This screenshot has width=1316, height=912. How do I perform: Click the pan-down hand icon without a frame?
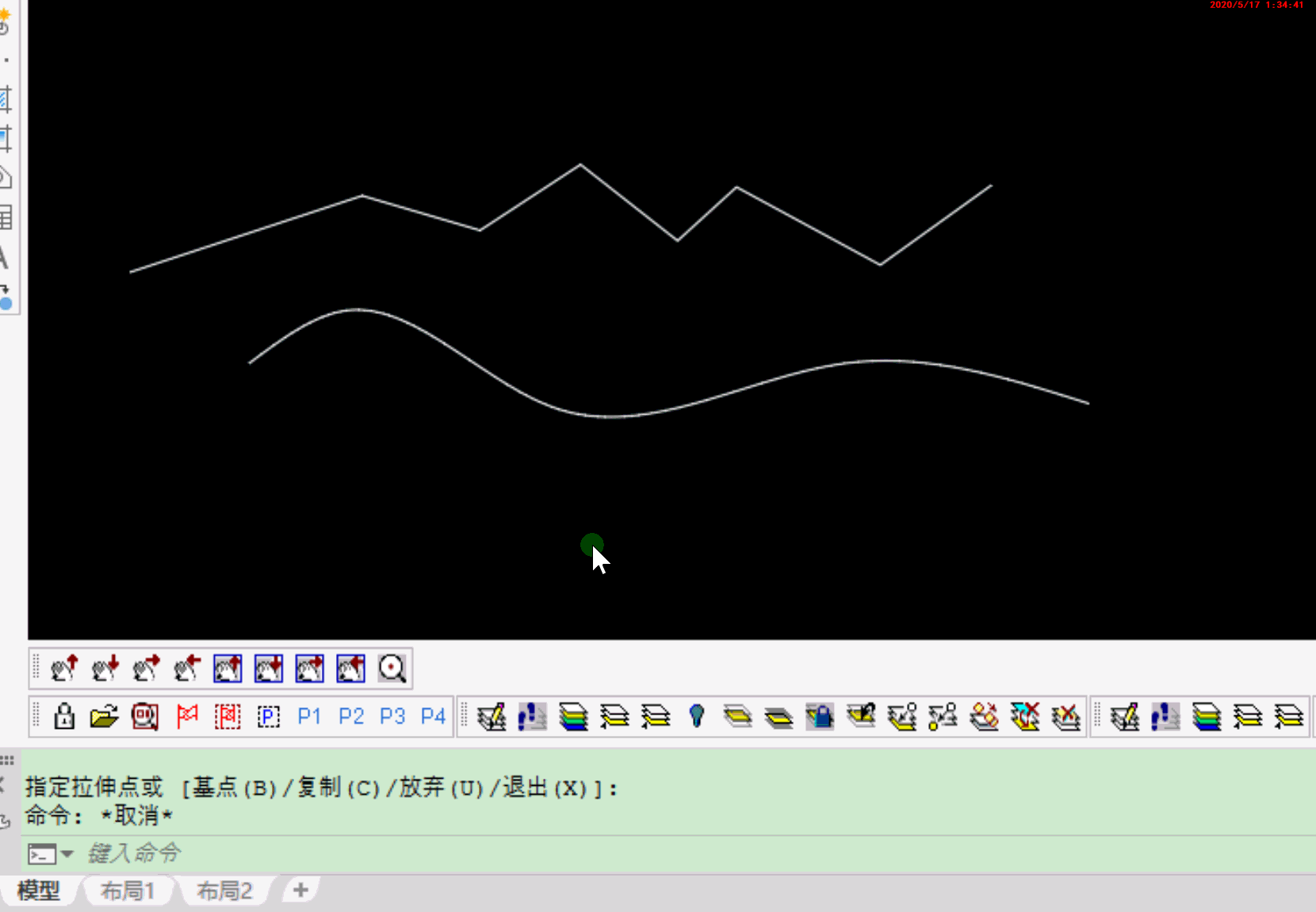pos(105,669)
